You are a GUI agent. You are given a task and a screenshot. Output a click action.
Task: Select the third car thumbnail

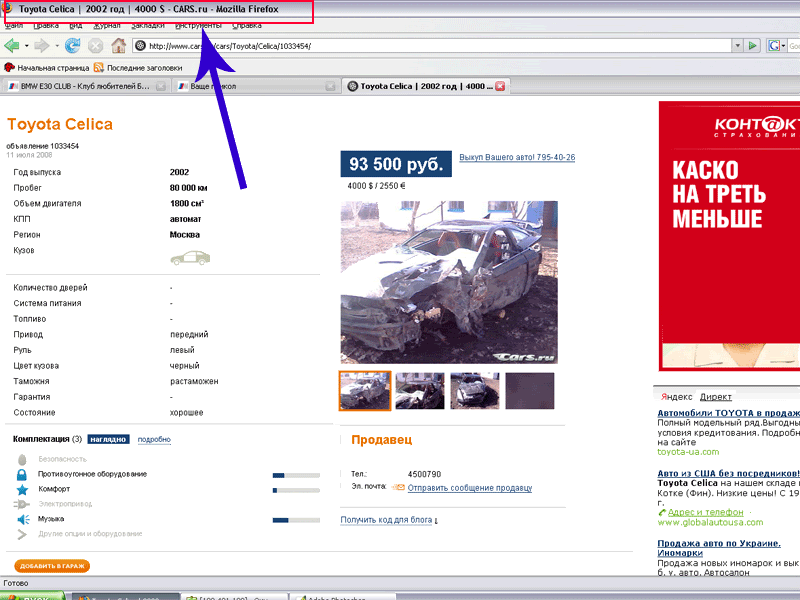click(x=475, y=391)
